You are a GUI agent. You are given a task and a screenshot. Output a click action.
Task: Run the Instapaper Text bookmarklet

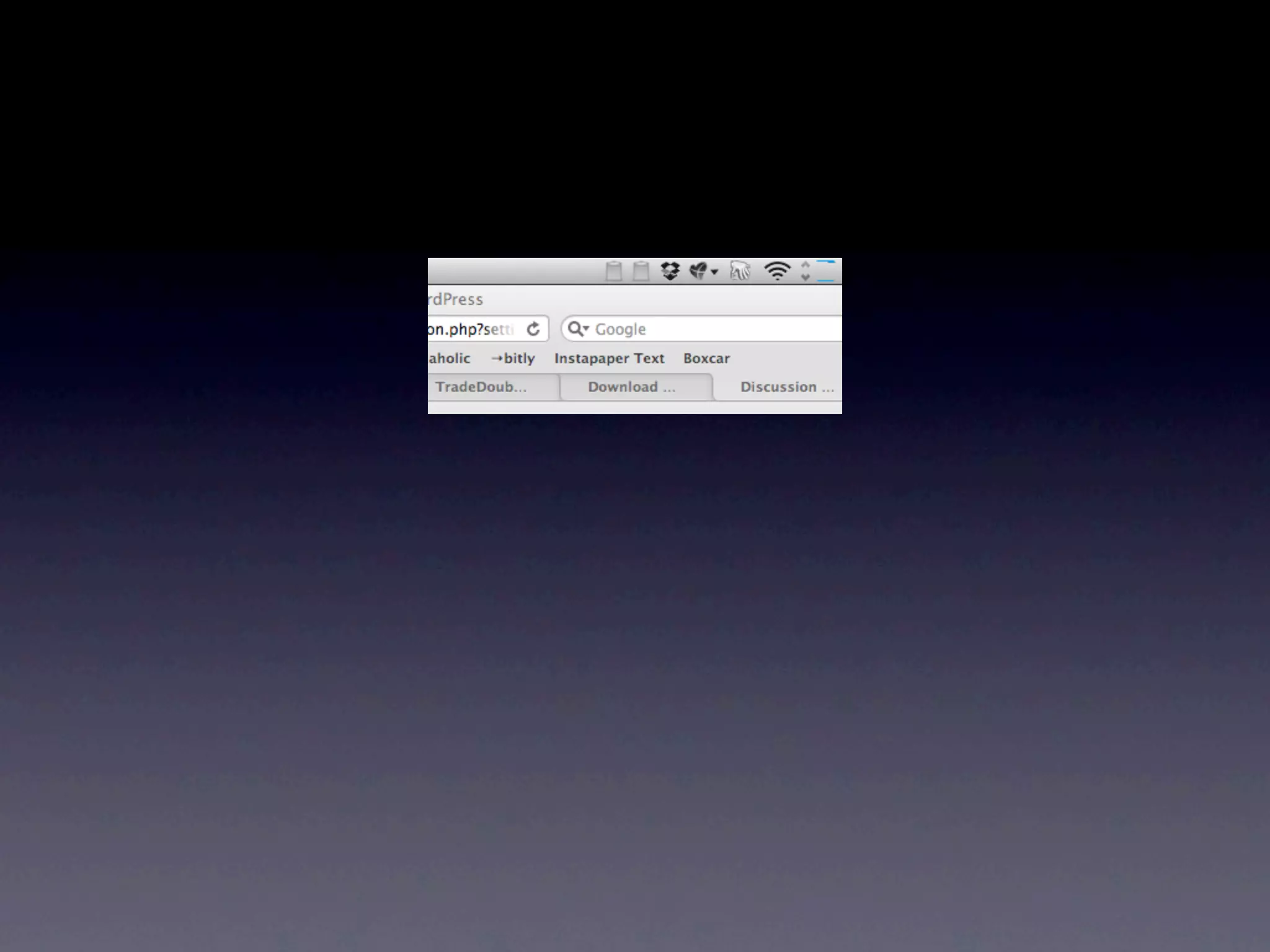[x=609, y=358]
